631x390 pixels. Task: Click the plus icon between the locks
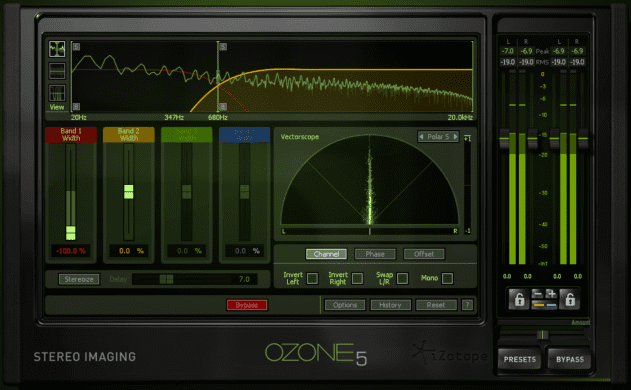[x=551, y=294]
